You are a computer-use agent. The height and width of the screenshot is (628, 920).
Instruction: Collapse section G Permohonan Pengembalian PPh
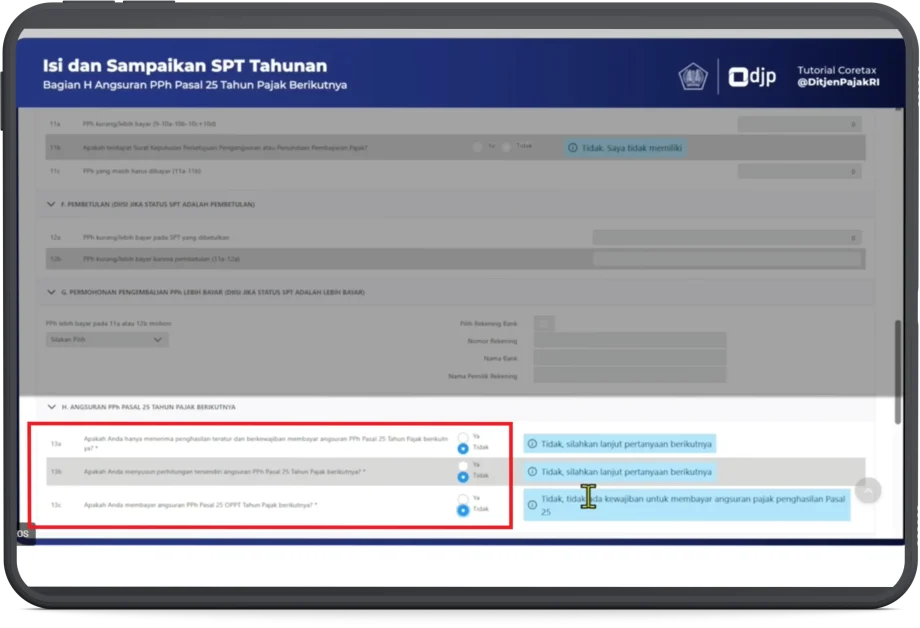pos(51,292)
